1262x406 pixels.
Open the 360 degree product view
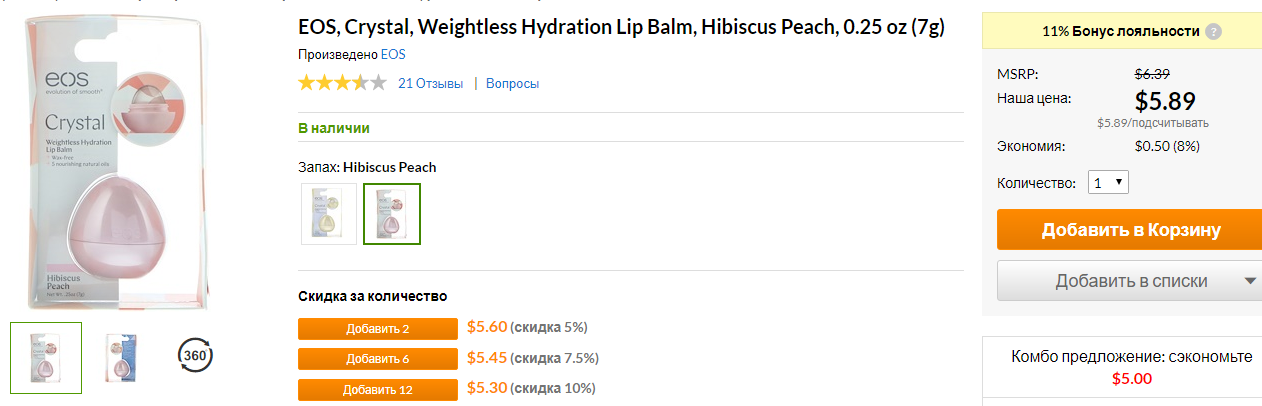pyautogui.click(x=195, y=354)
